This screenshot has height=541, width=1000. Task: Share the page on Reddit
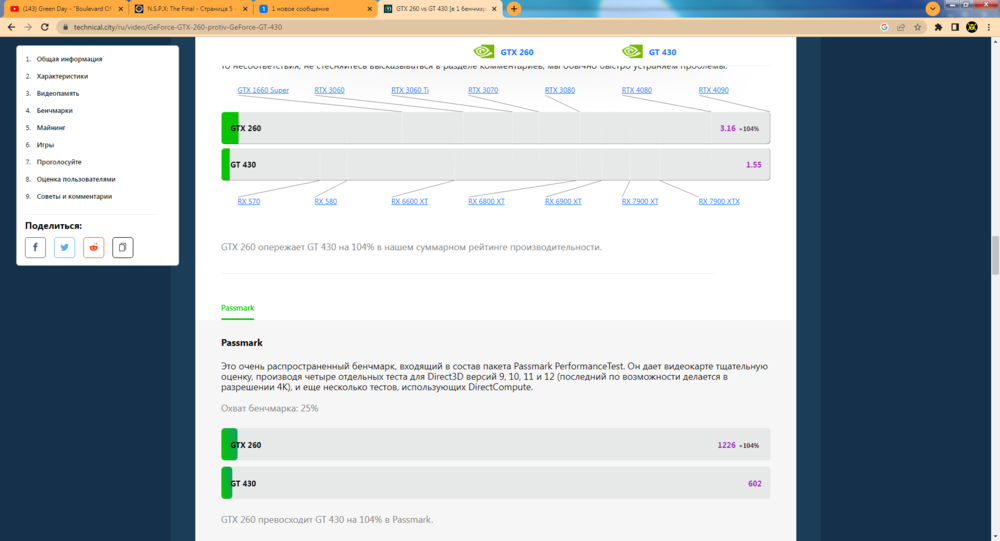[94, 248]
